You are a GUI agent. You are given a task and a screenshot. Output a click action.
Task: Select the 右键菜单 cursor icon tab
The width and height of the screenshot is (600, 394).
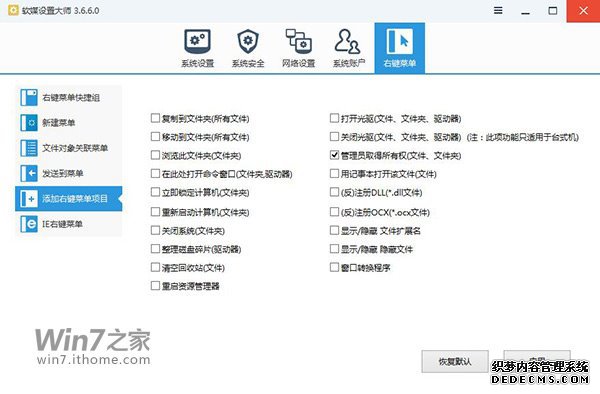click(399, 42)
